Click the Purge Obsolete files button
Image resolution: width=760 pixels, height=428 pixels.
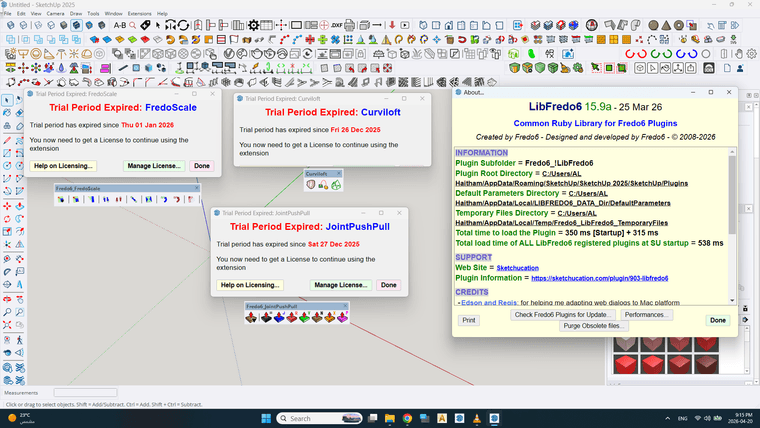(594, 326)
